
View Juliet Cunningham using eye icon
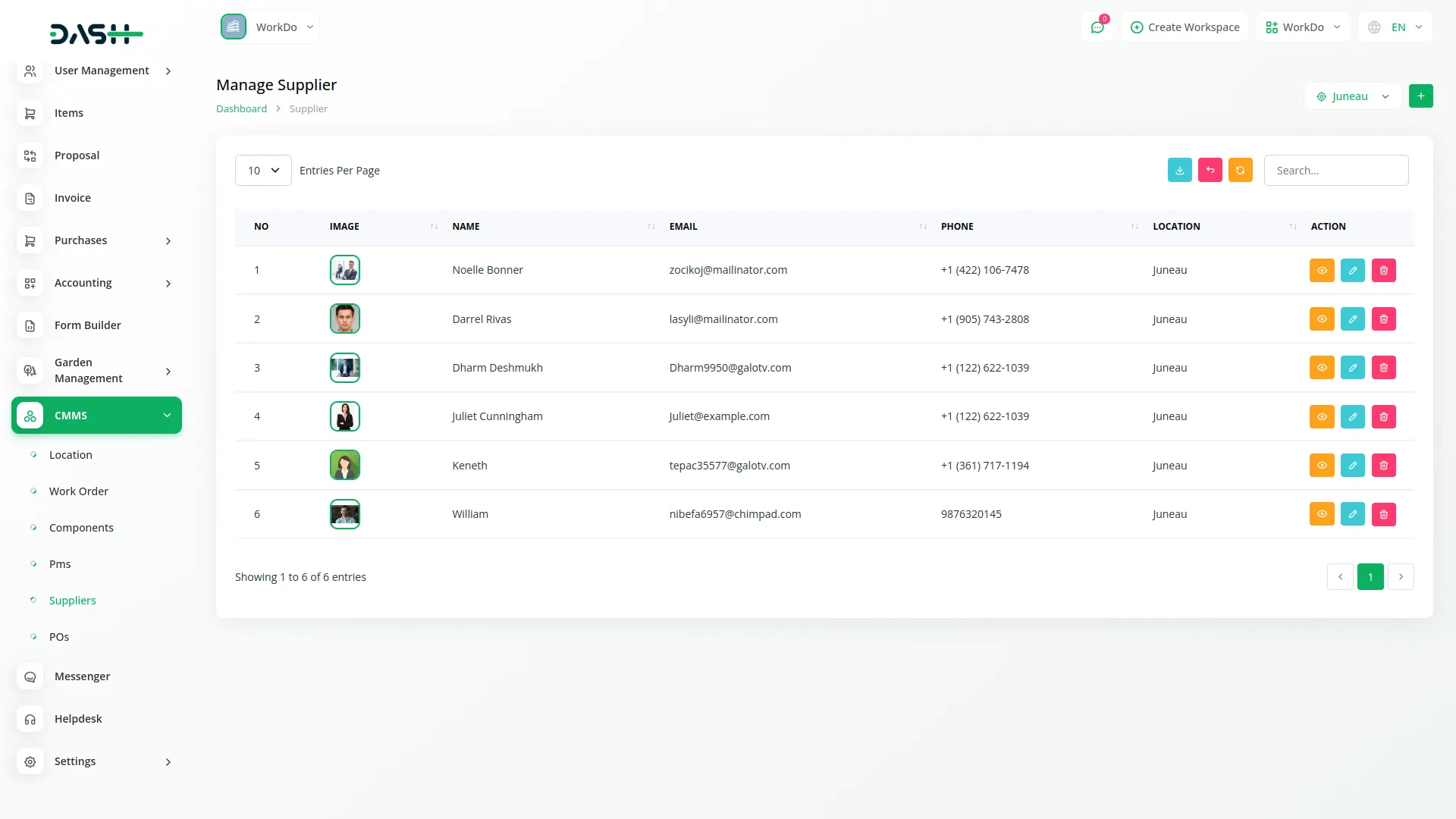1321,416
